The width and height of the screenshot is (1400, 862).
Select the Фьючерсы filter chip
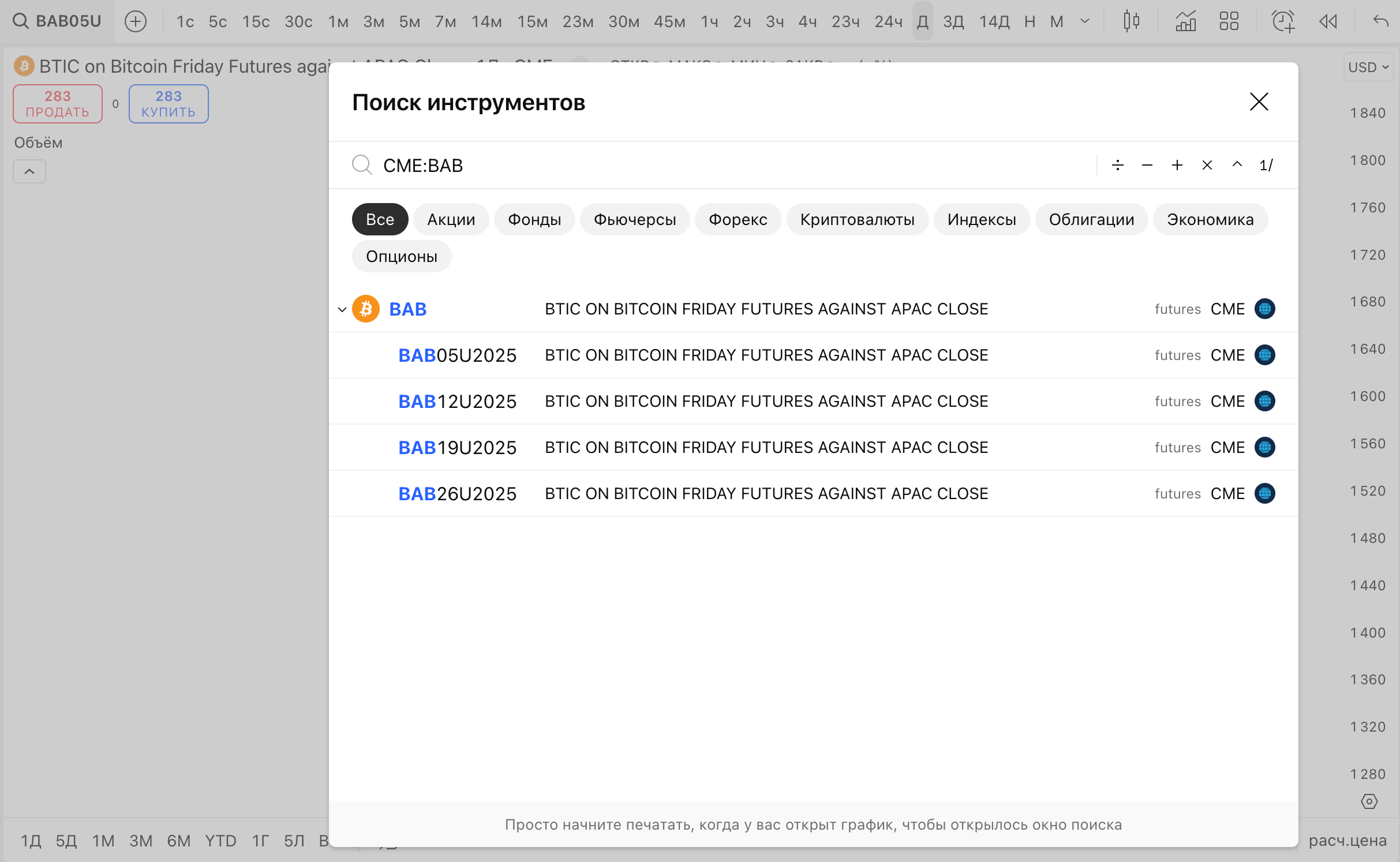634,219
